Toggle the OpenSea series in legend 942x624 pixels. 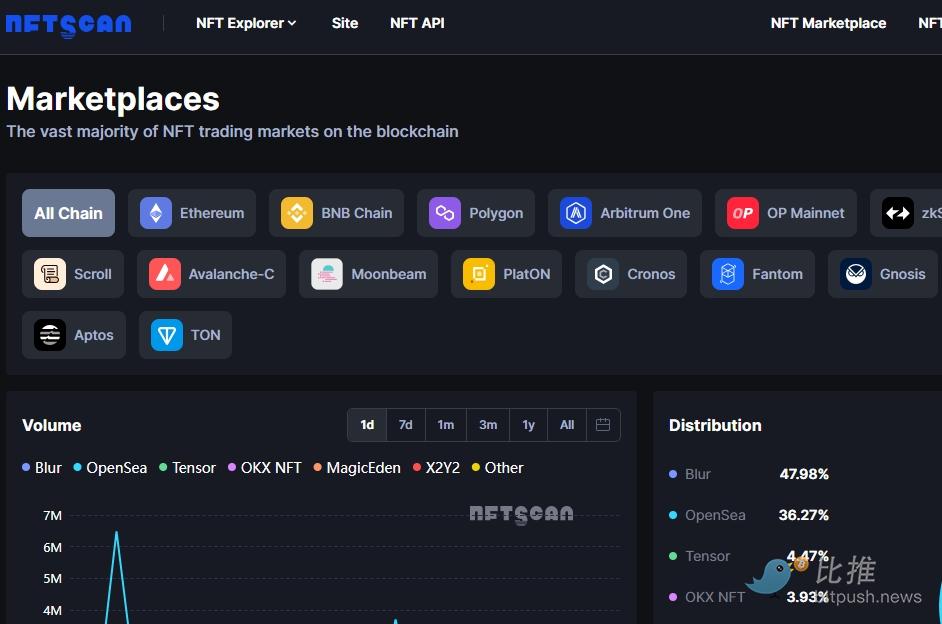[x=110, y=468]
